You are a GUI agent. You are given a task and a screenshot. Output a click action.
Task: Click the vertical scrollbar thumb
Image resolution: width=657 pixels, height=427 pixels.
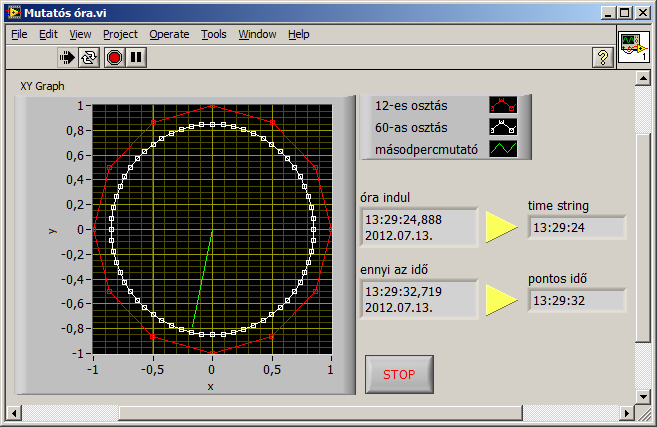(642, 238)
